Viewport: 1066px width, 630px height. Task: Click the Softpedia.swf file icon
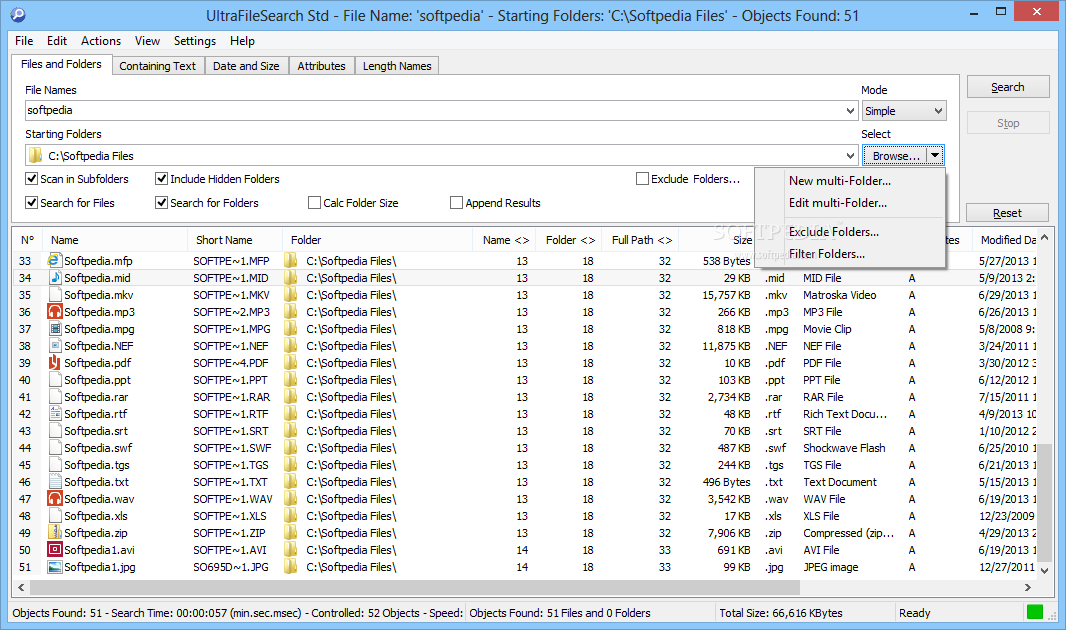pyautogui.click(x=54, y=447)
